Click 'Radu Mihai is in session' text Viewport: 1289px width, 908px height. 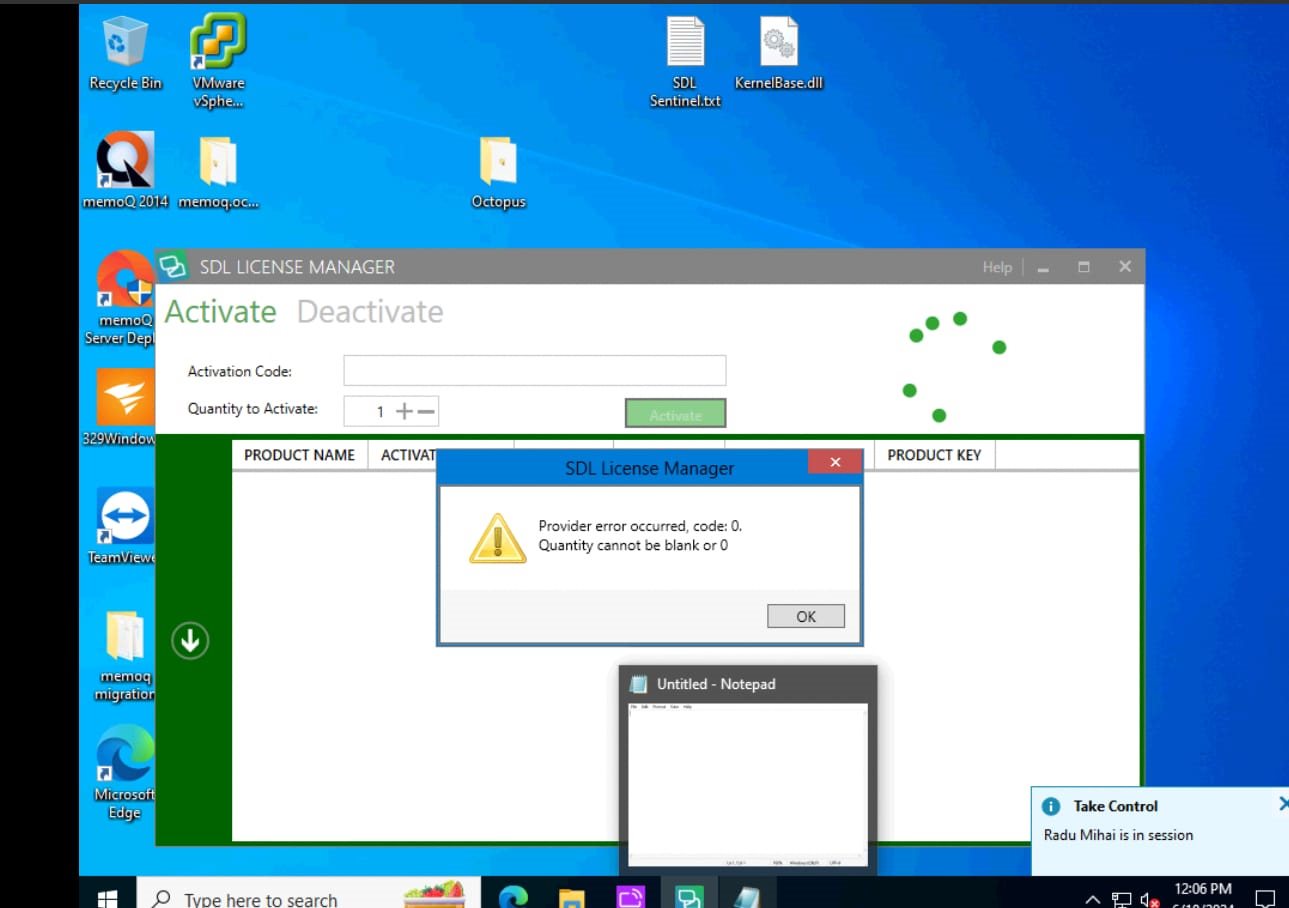click(1118, 835)
